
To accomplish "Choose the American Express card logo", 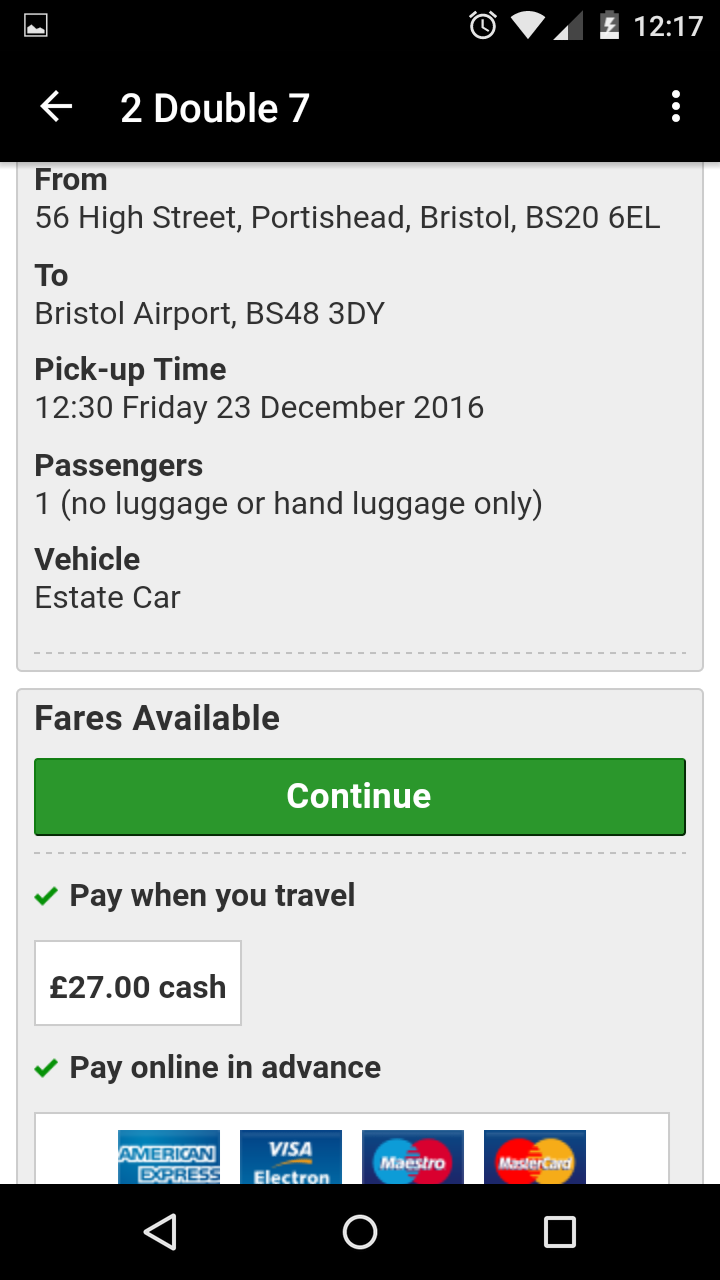I will point(168,1160).
